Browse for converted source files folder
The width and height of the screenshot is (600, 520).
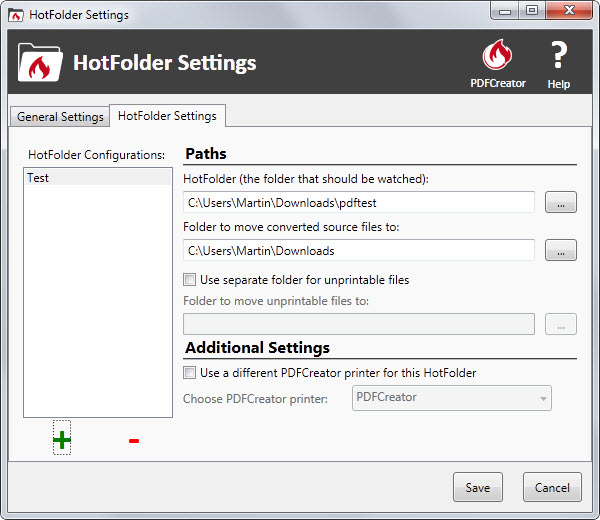561,250
